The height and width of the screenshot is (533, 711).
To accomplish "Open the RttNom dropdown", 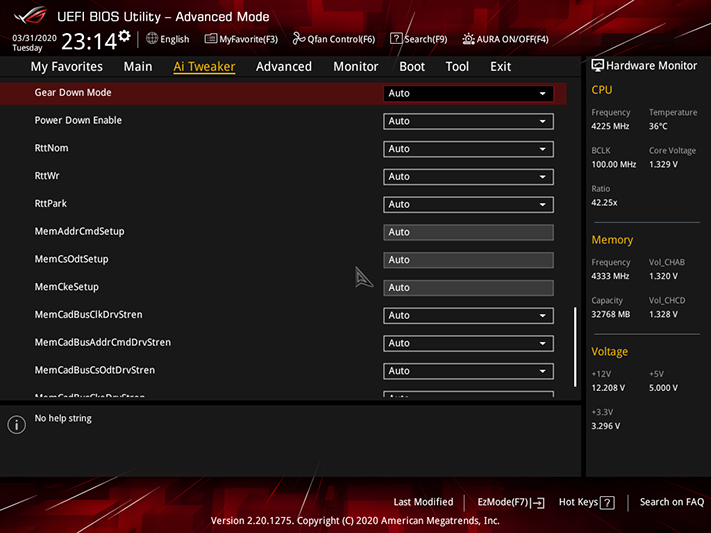I will pos(468,149).
